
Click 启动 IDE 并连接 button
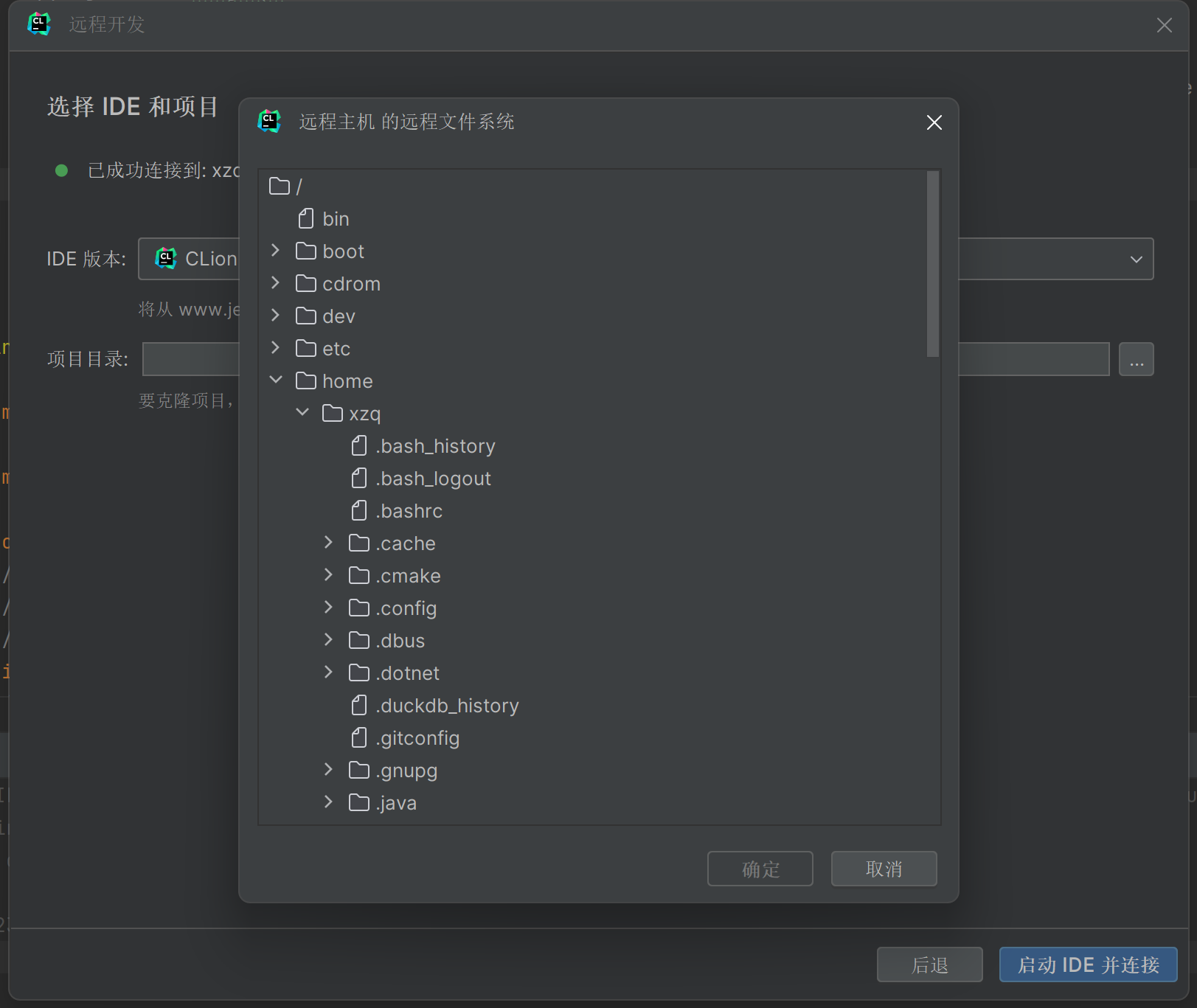click(1088, 964)
